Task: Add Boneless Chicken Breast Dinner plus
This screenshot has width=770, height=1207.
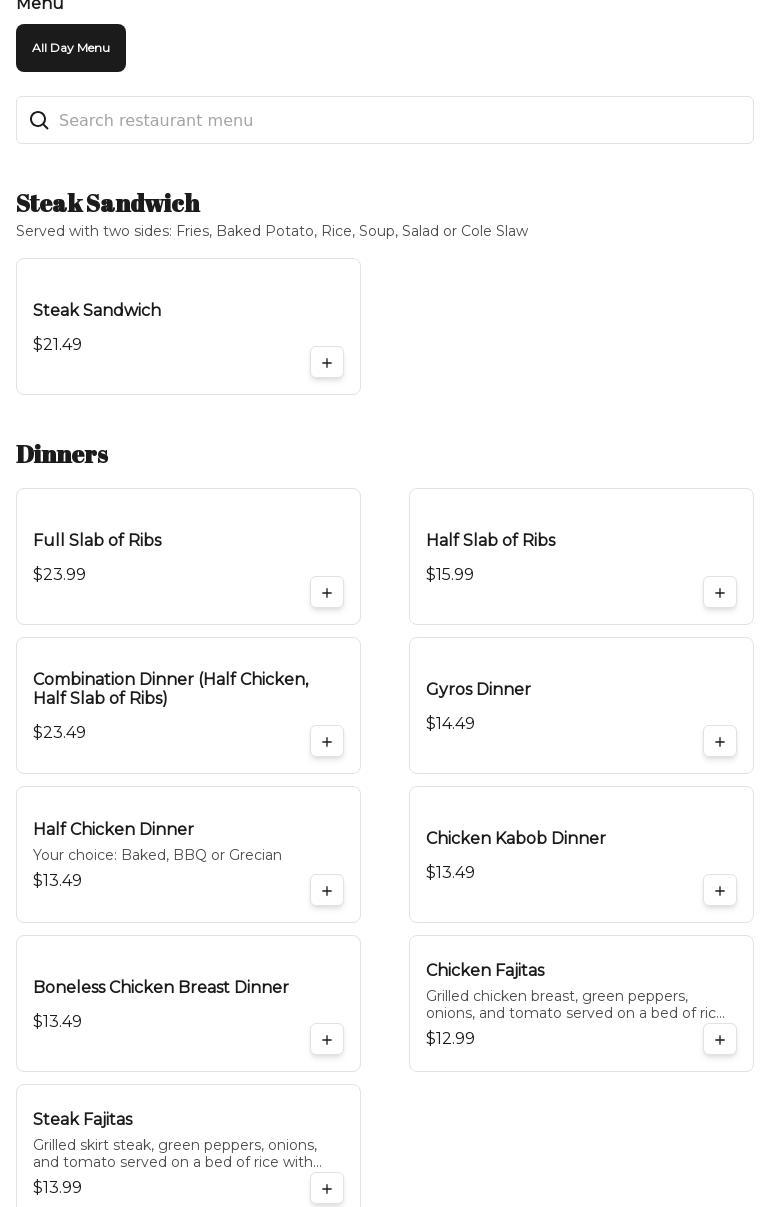Action: pyautogui.click(x=327, y=1040)
